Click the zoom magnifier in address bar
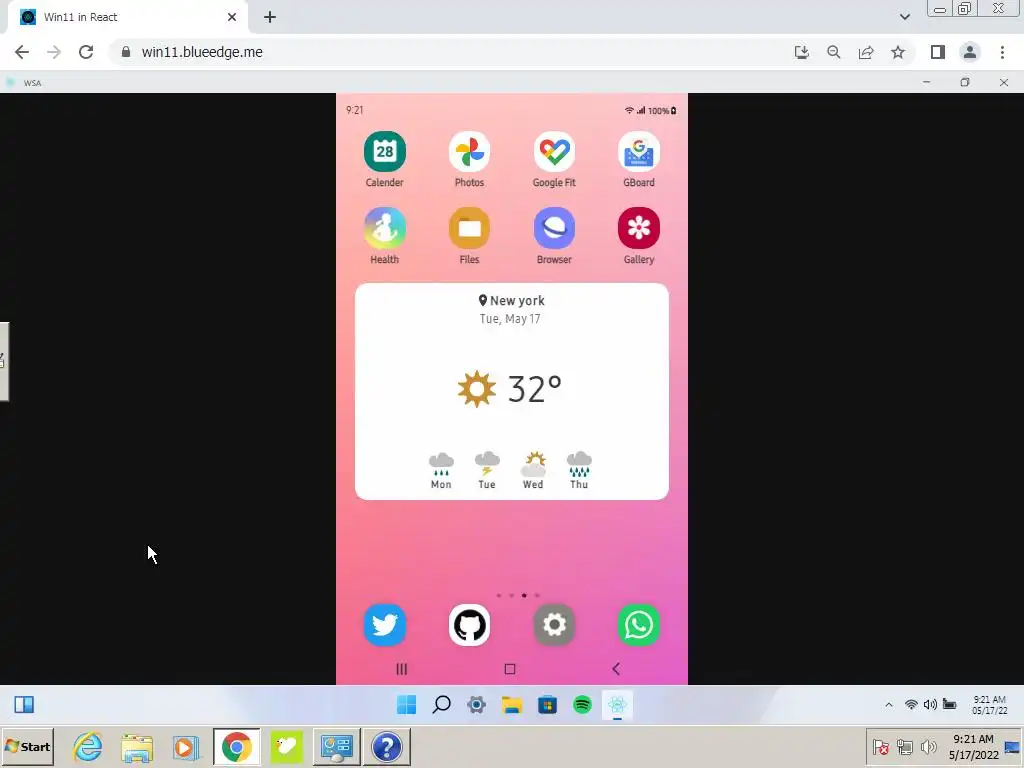1024x768 pixels. [x=833, y=52]
